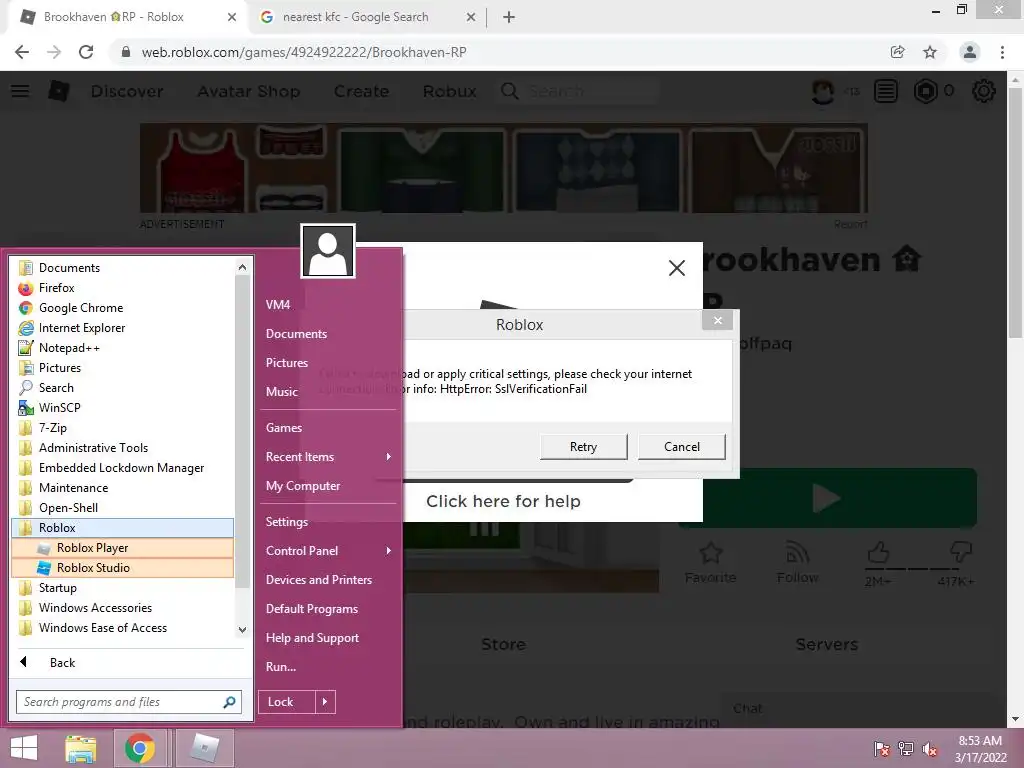Viewport: 1024px width, 768px height.
Task: Click the Chrome address bar URL
Action: pyautogui.click(x=304, y=52)
